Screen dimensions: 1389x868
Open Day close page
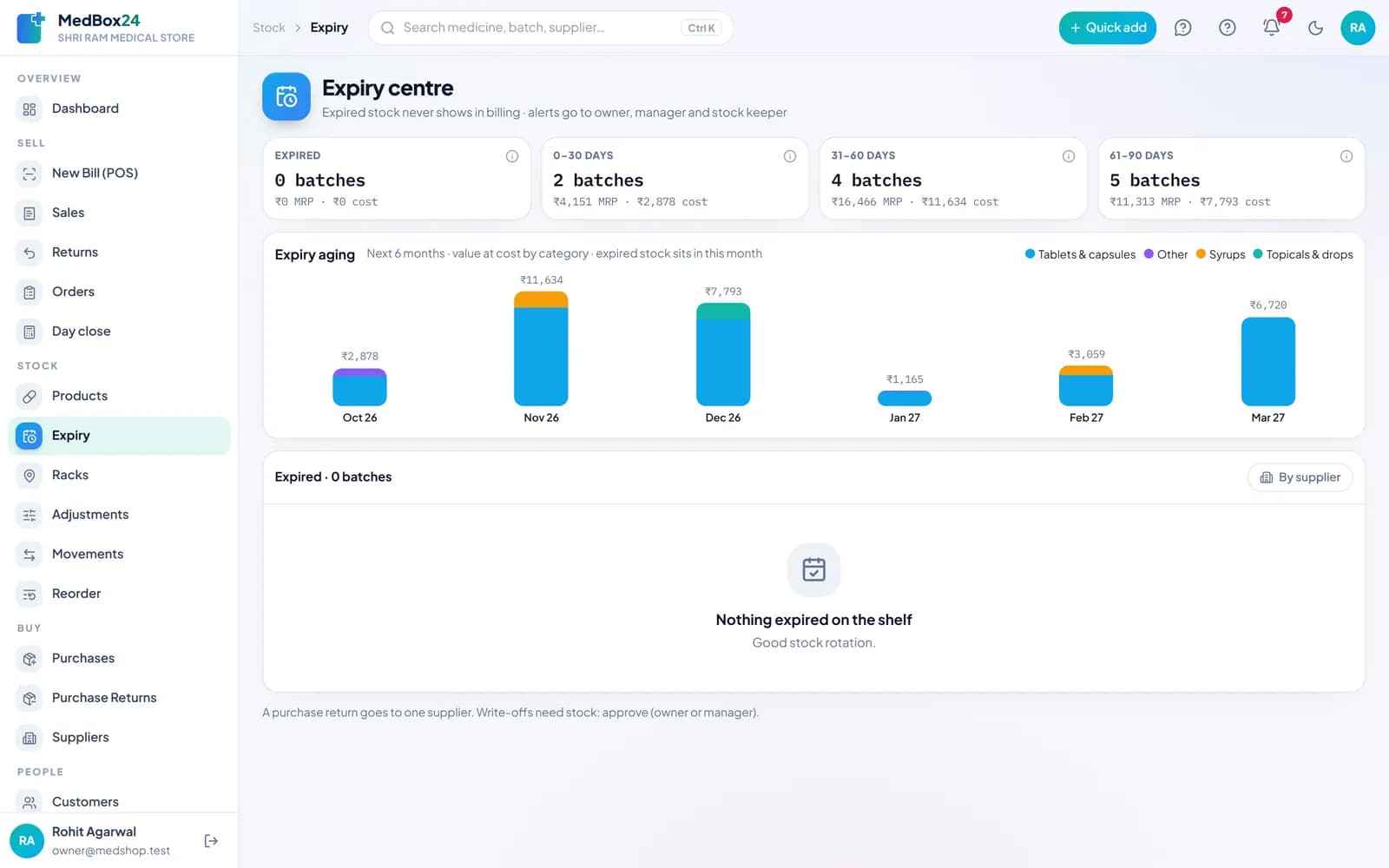(119, 332)
